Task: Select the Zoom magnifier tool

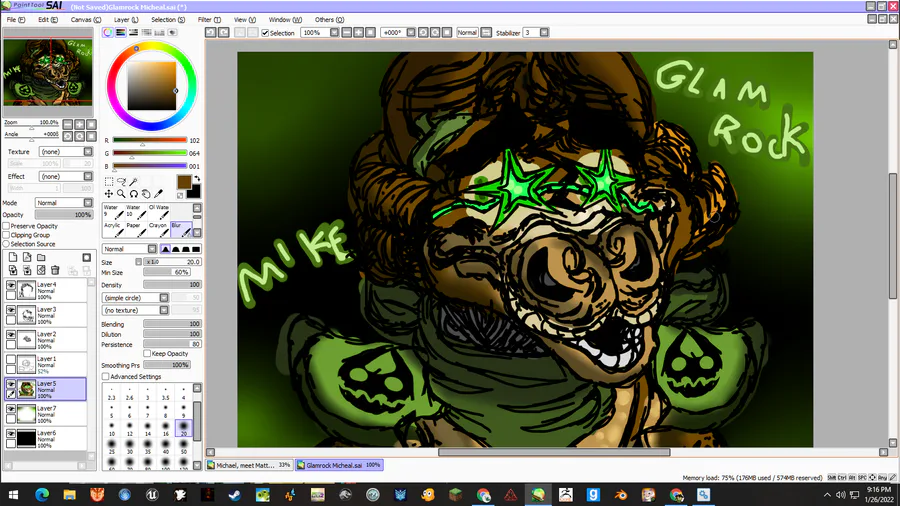Action: click(x=121, y=194)
